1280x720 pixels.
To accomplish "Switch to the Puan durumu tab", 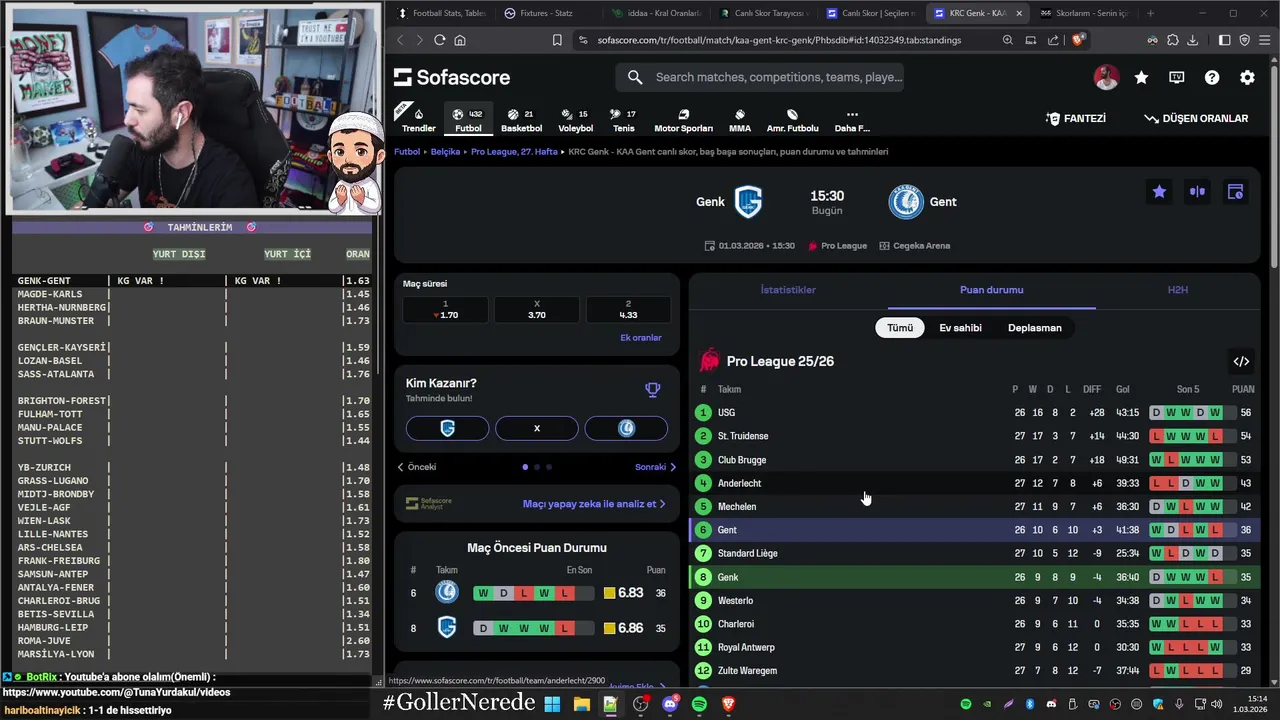I will 991,290.
